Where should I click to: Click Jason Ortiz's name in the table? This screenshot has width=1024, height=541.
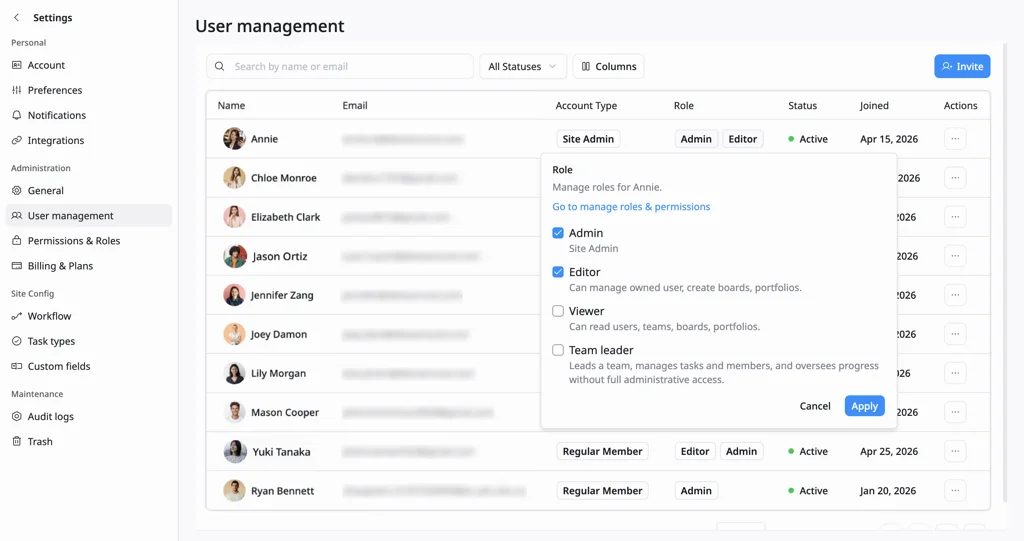pos(280,256)
